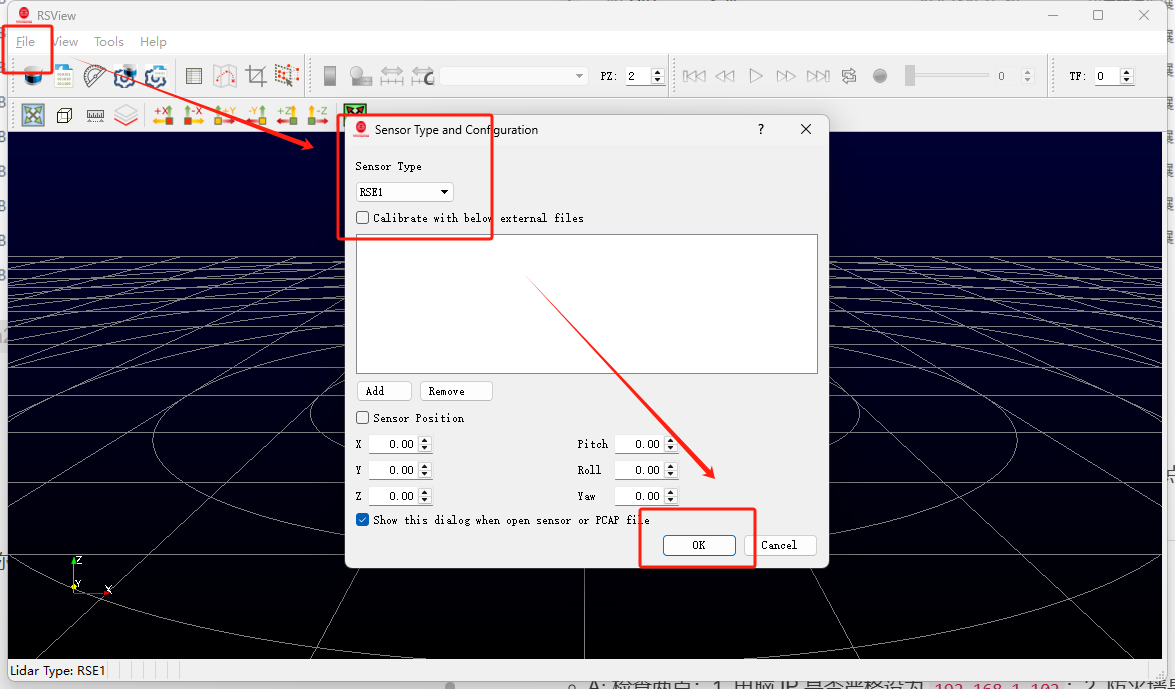Click the Remove calibration file button
Screen dimensions: 1175x689
(x=456, y=391)
